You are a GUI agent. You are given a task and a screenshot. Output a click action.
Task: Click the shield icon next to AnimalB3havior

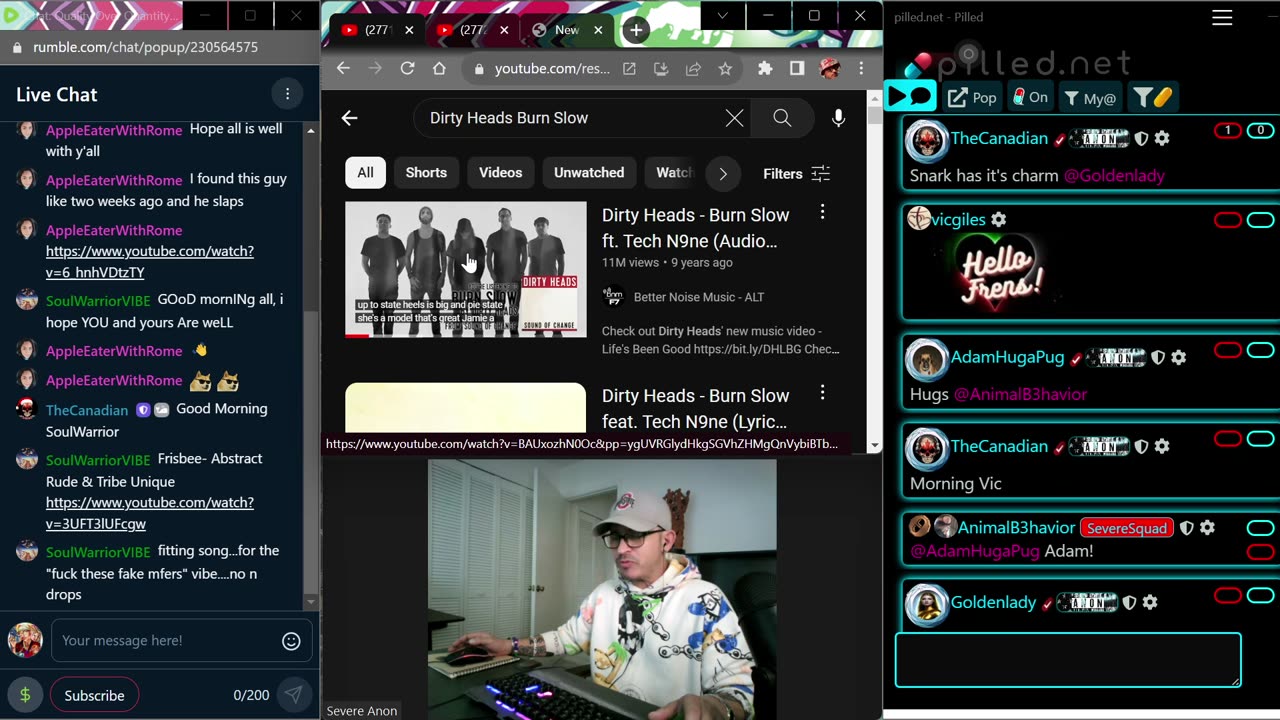(1187, 527)
